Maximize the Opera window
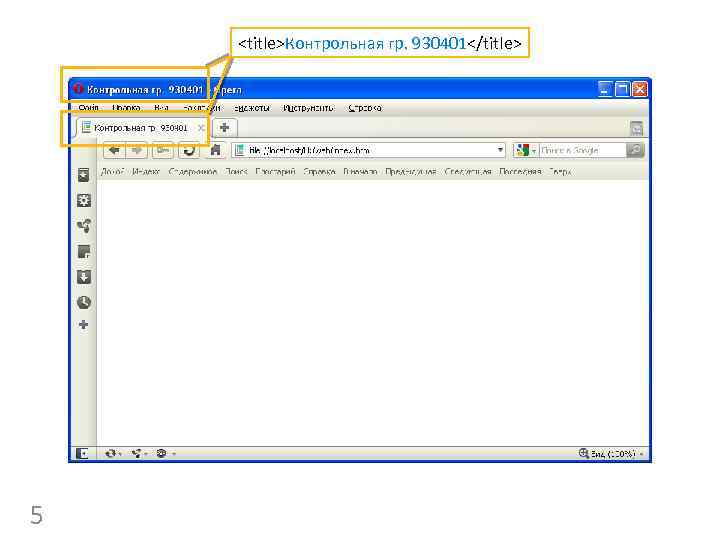This screenshot has height=540, width=720. [622, 89]
